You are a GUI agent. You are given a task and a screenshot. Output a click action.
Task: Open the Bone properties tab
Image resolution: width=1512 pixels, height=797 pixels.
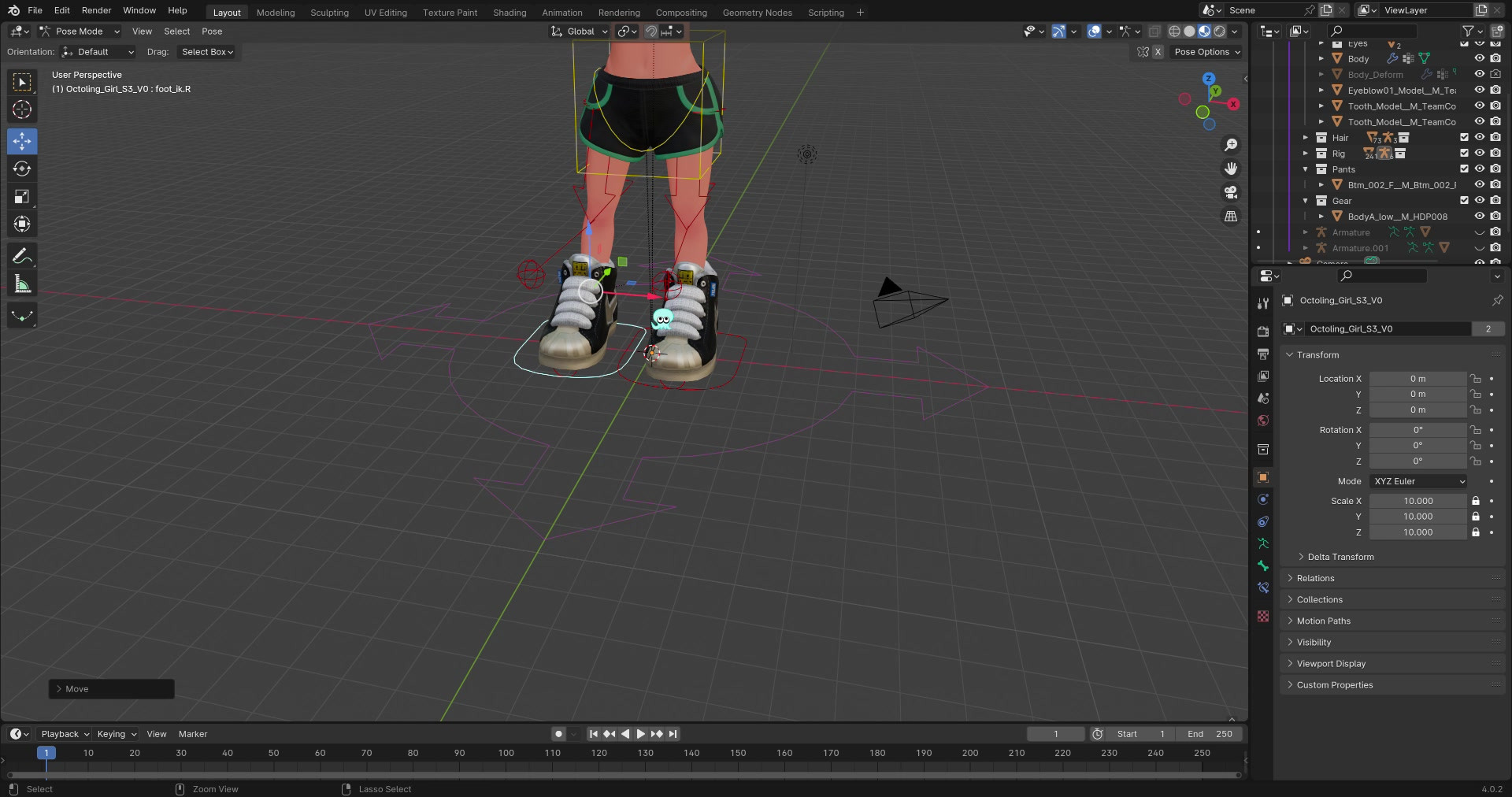pyautogui.click(x=1263, y=565)
